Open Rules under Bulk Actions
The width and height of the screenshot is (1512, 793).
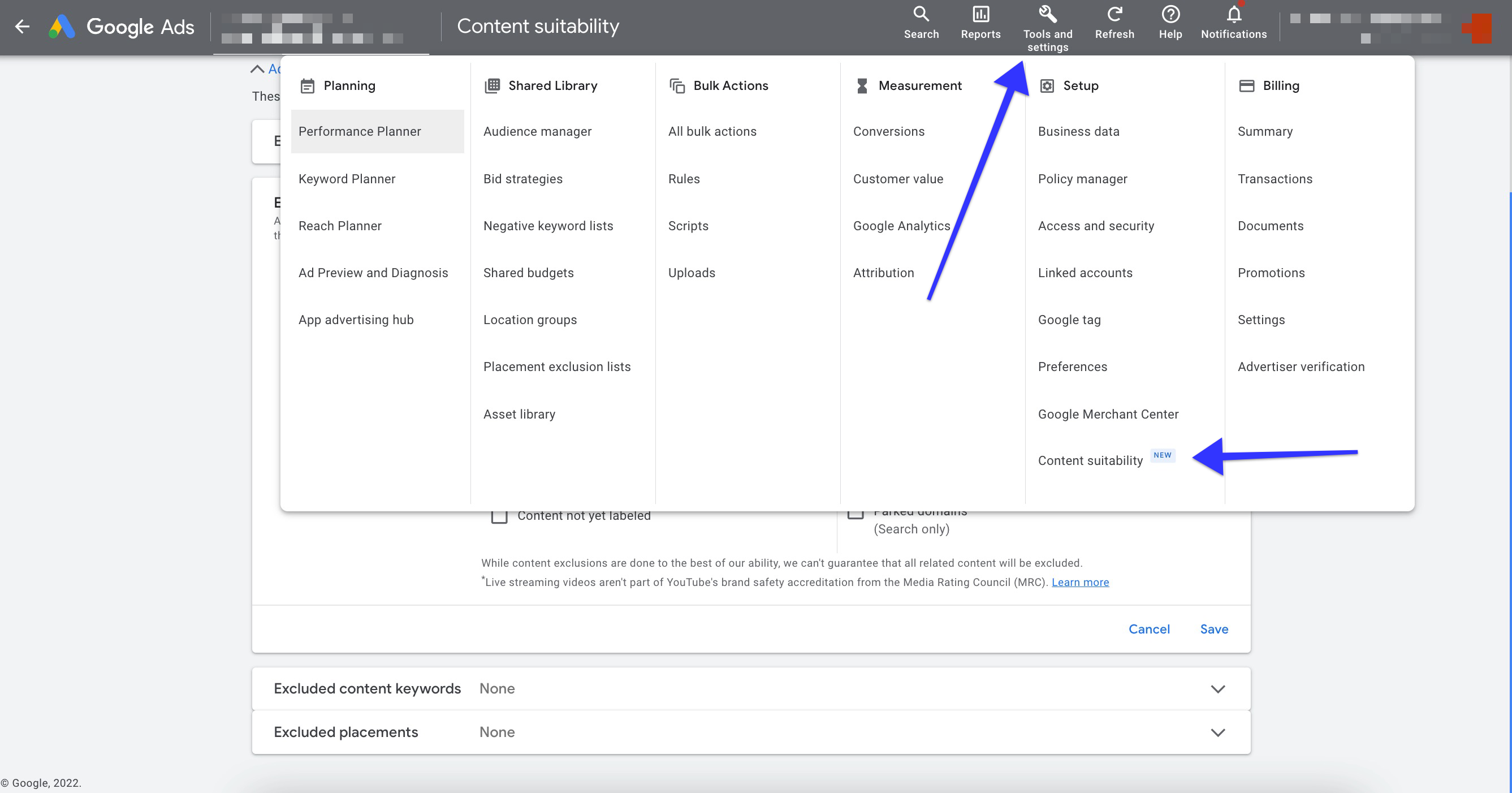click(684, 179)
